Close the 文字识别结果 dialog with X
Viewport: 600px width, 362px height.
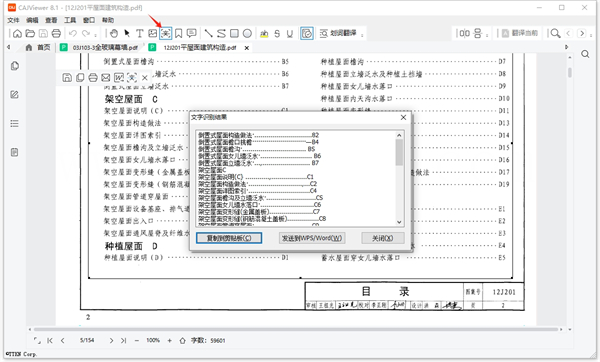coord(403,117)
